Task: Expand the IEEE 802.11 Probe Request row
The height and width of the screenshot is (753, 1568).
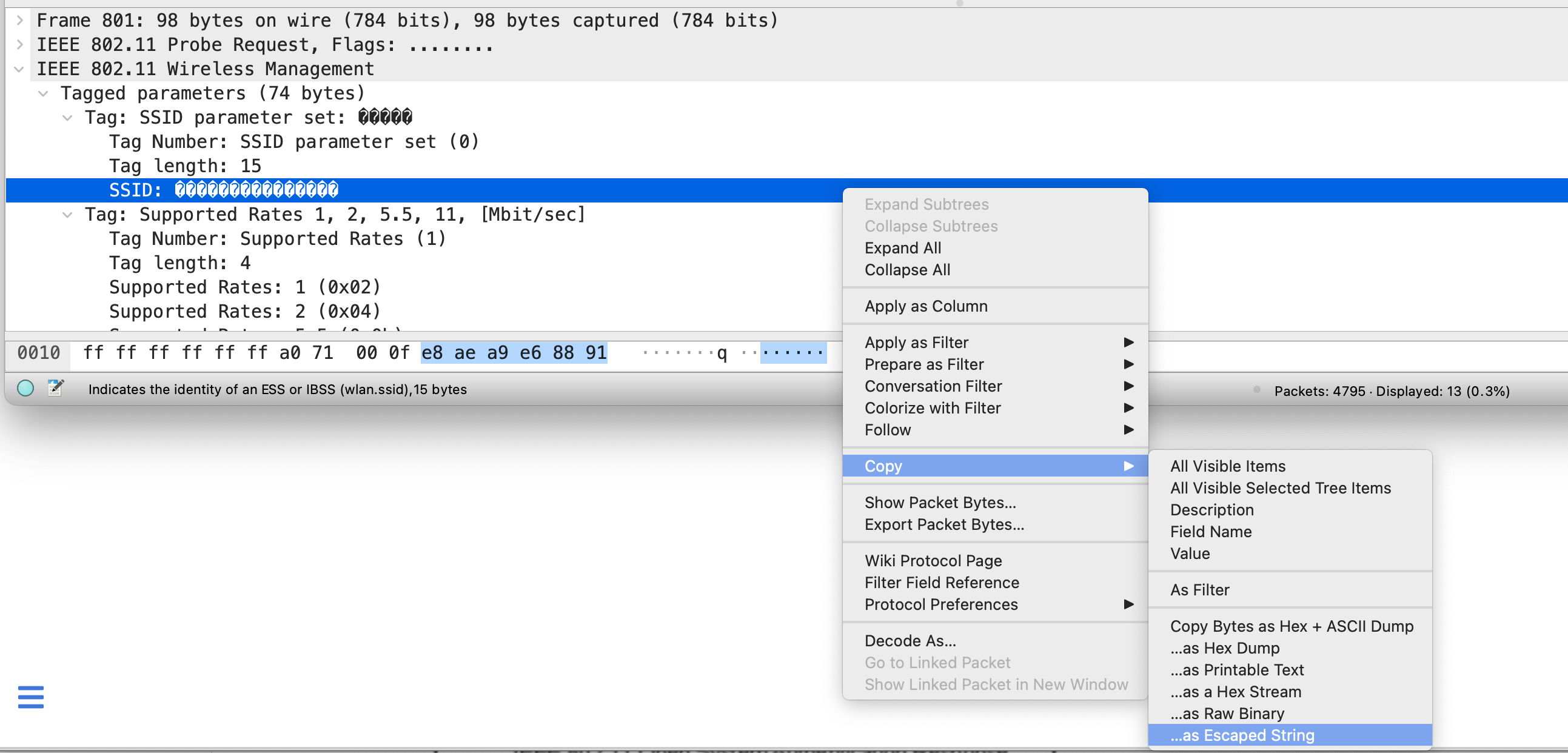Action: pyautogui.click(x=19, y=44)
